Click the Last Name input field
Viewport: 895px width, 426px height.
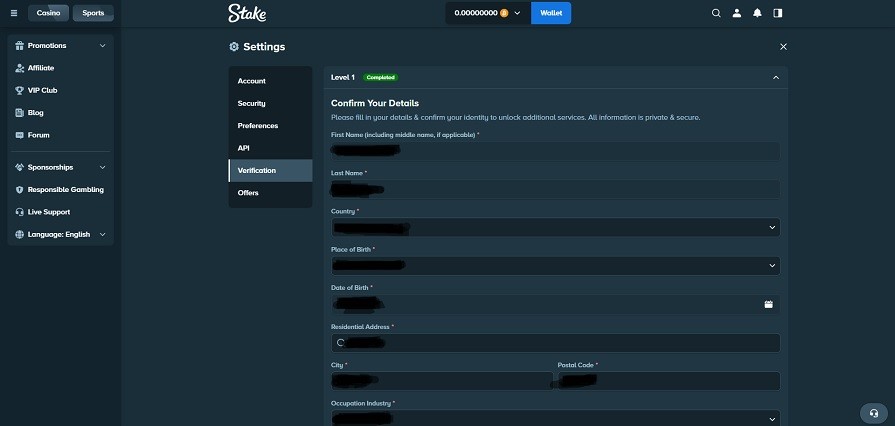[x=555, y=189]
